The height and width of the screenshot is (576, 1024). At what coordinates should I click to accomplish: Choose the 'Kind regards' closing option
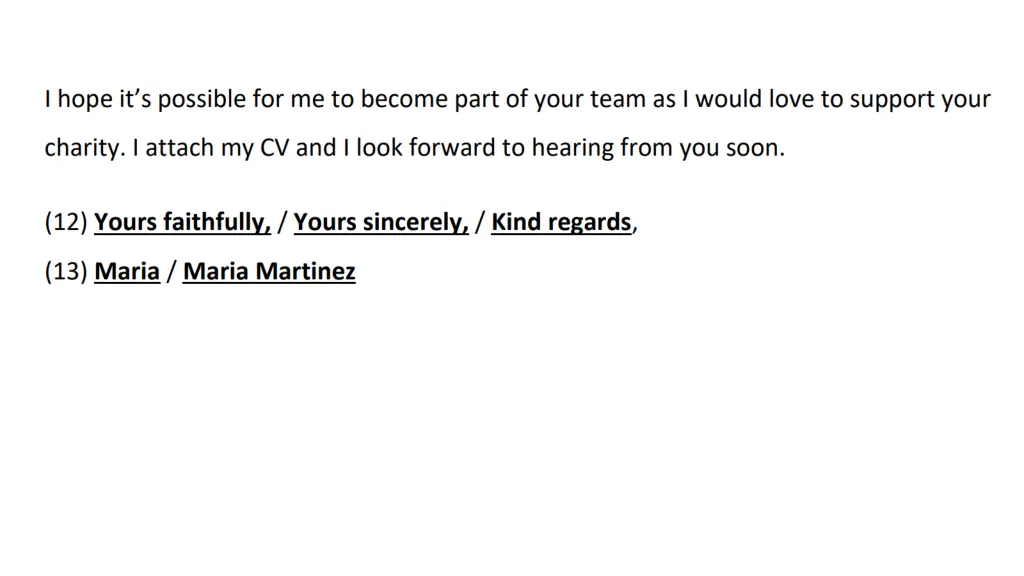tap(561, 222)
